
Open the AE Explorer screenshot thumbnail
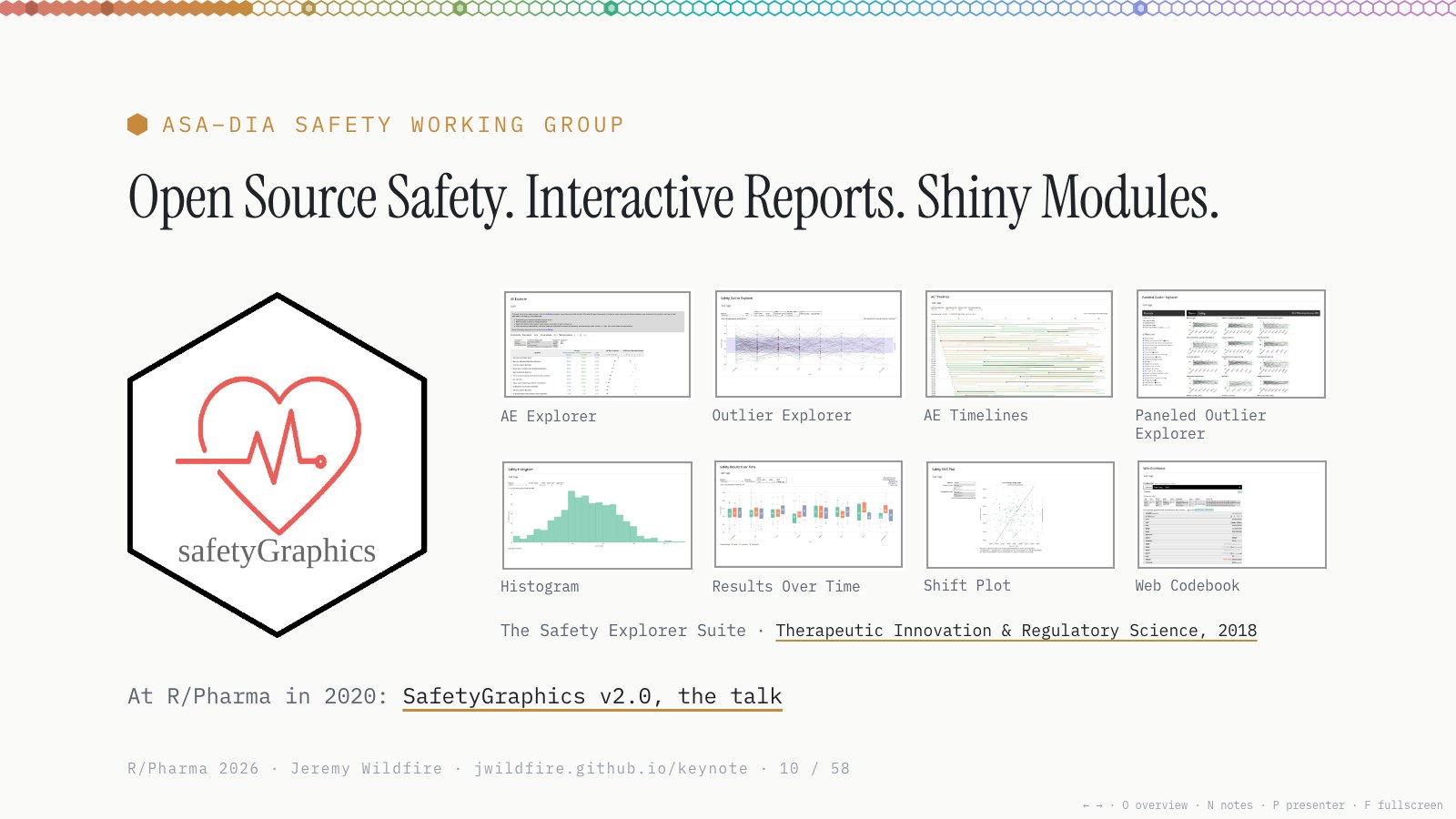[597, 344]
